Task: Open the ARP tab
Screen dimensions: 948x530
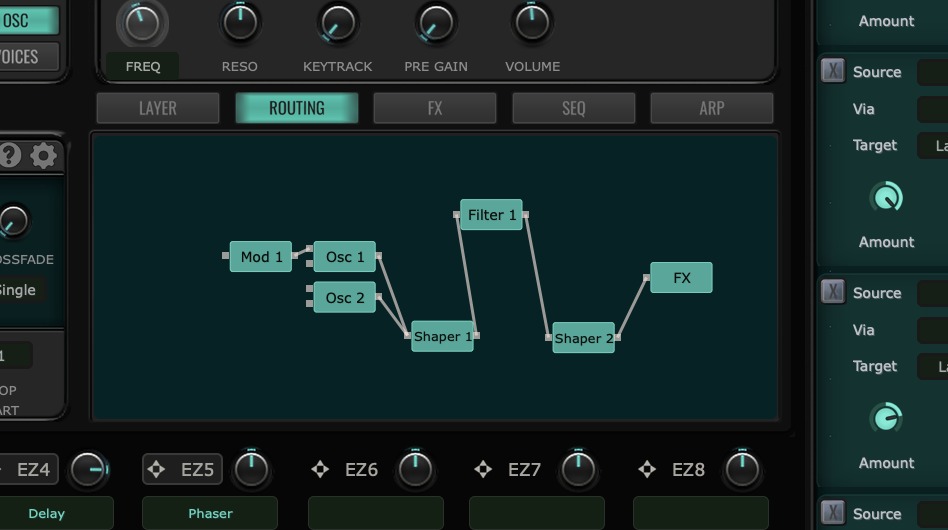Action: tap(711, 108)
